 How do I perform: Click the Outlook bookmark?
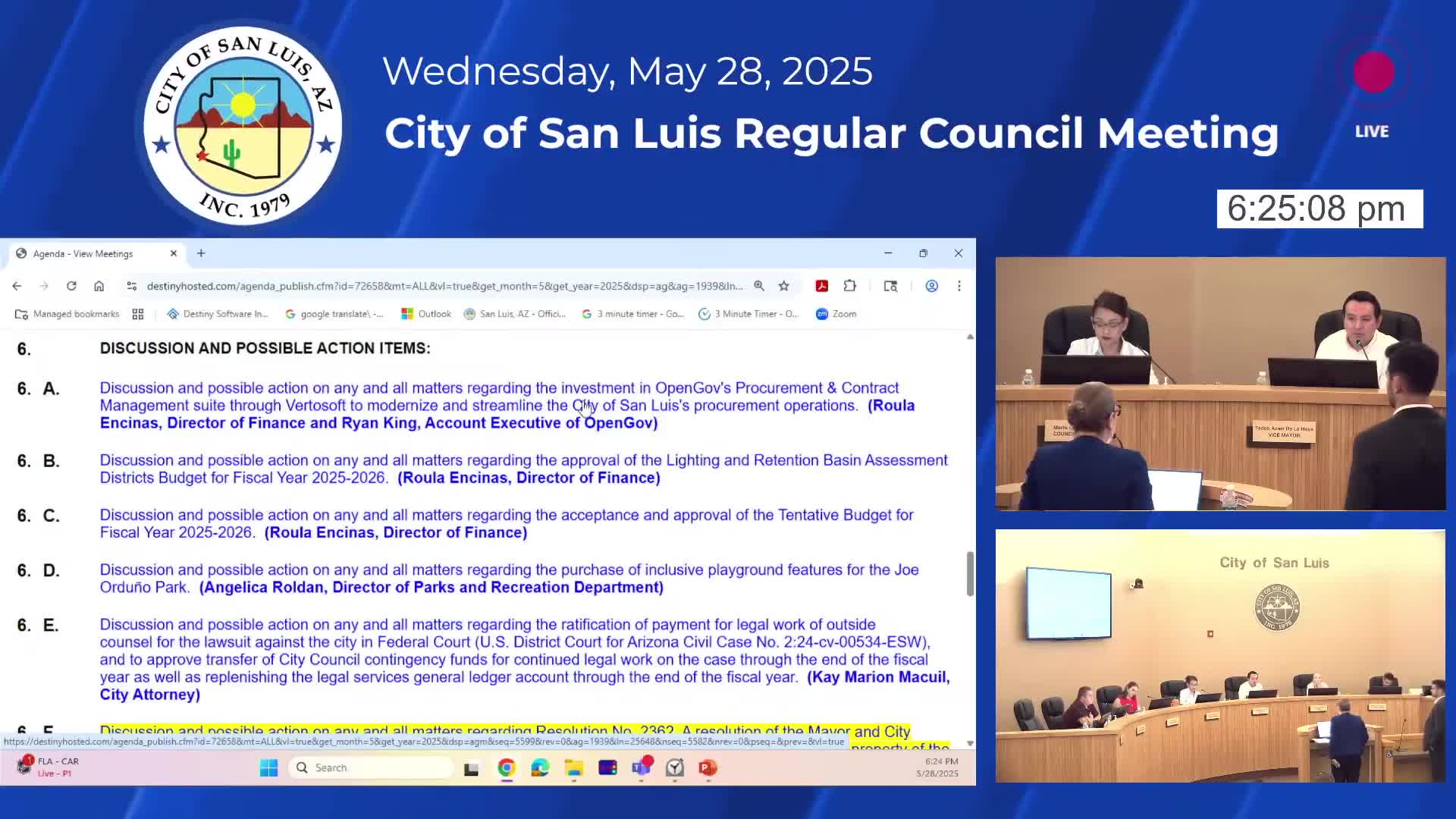pyautogui.click(x=426, y=313)
